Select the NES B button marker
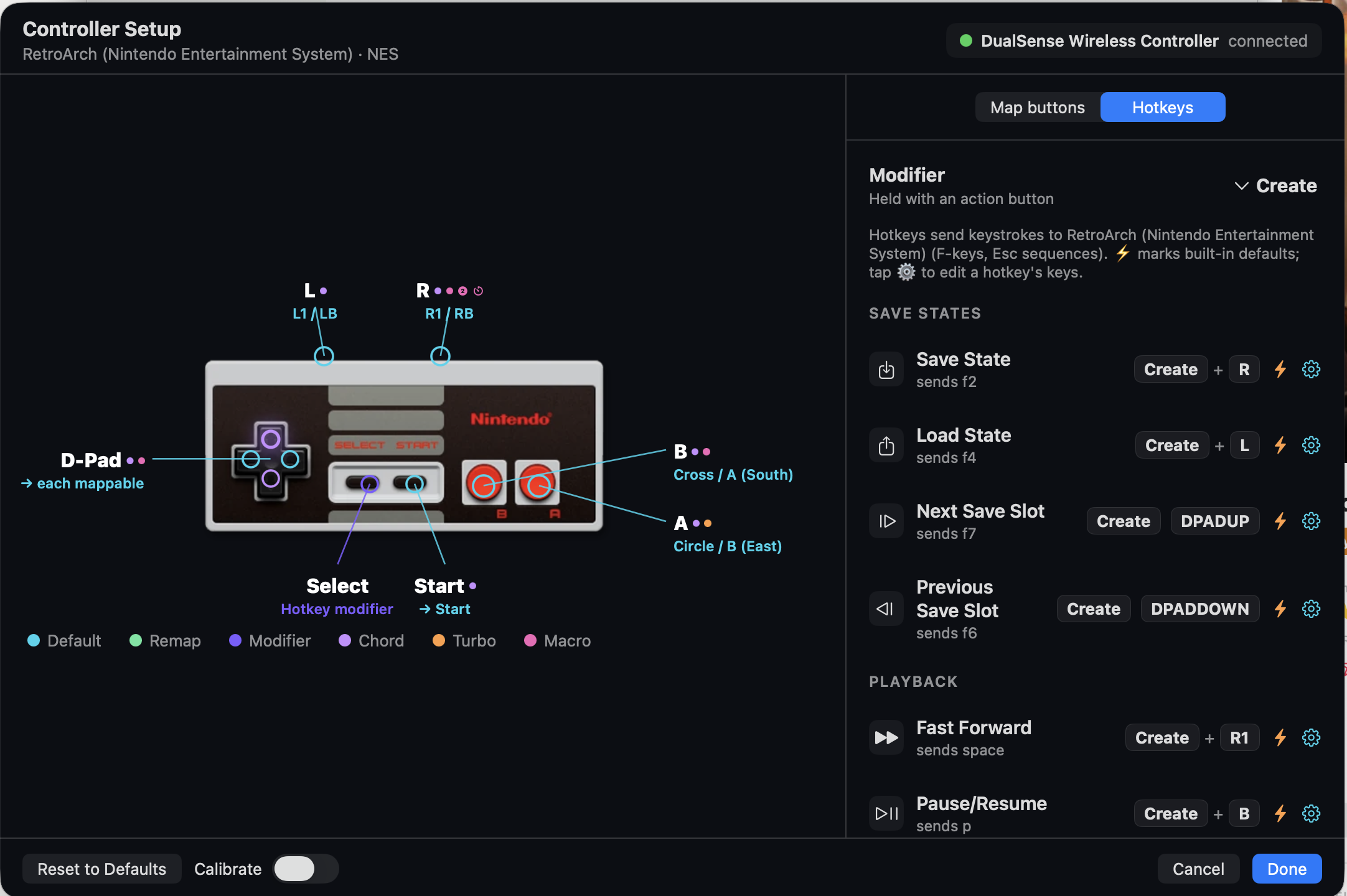 point(484,485)
